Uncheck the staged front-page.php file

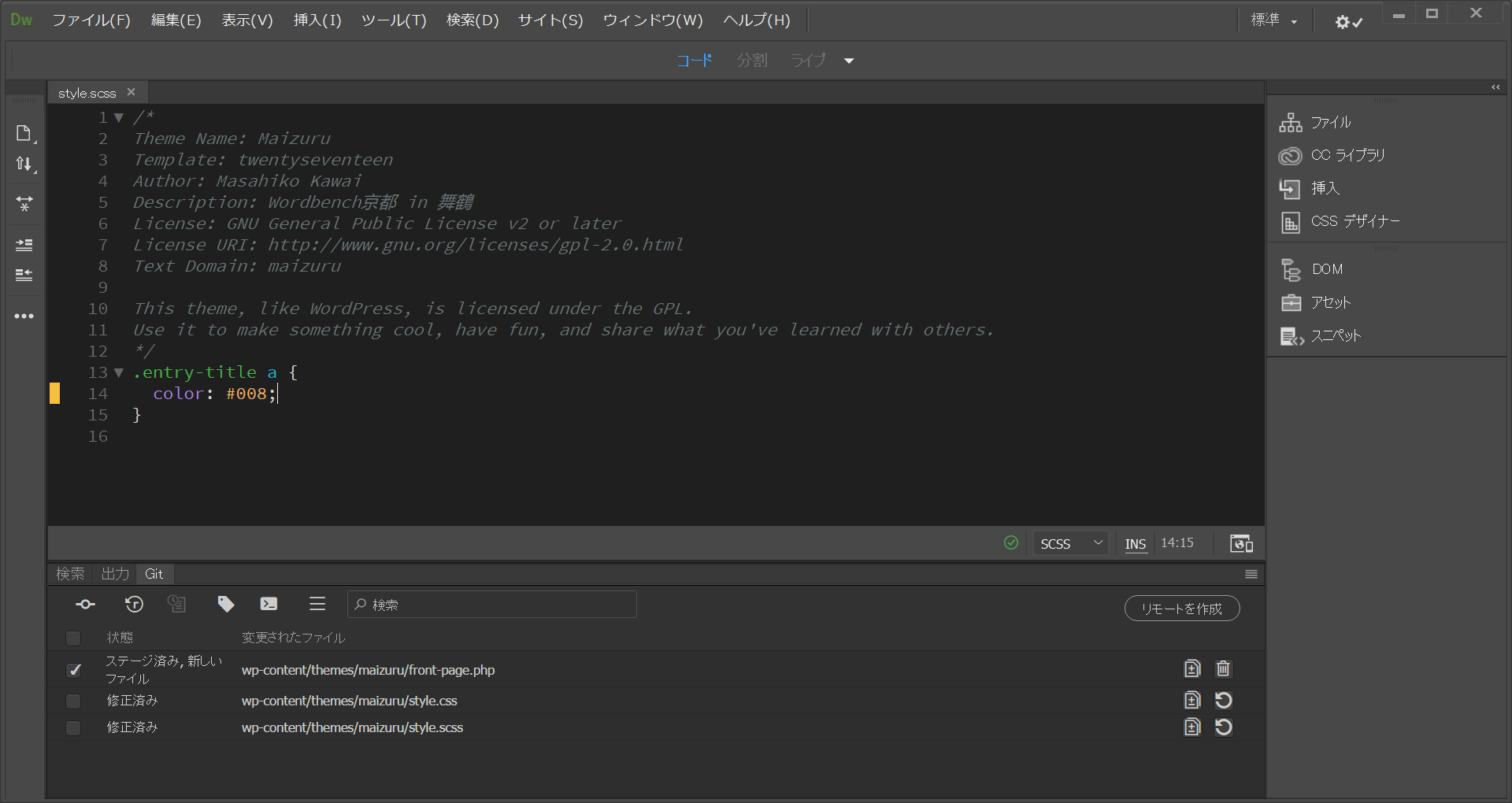point(73,670)
